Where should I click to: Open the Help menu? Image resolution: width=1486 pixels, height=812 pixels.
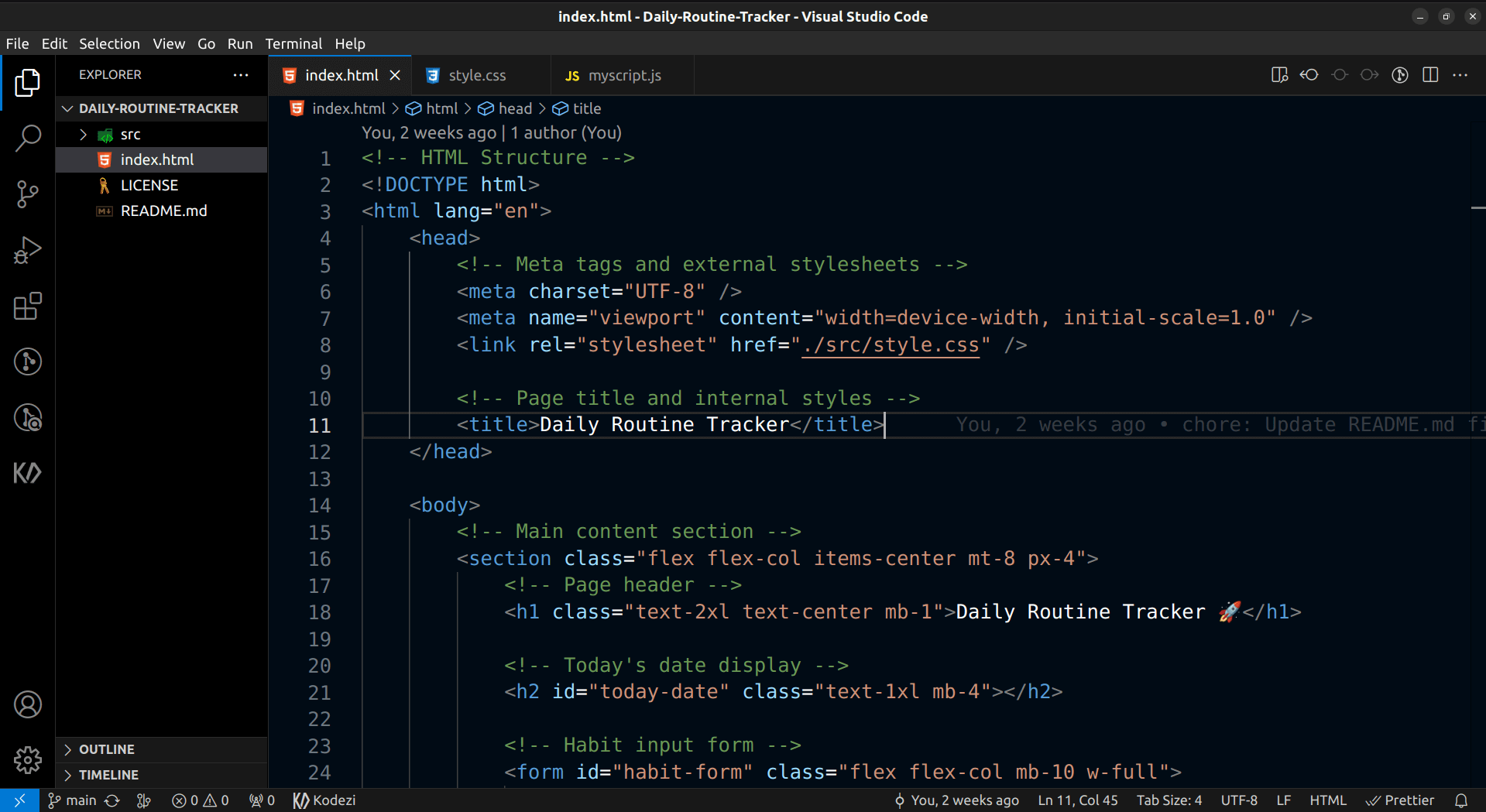click(350, 43)
